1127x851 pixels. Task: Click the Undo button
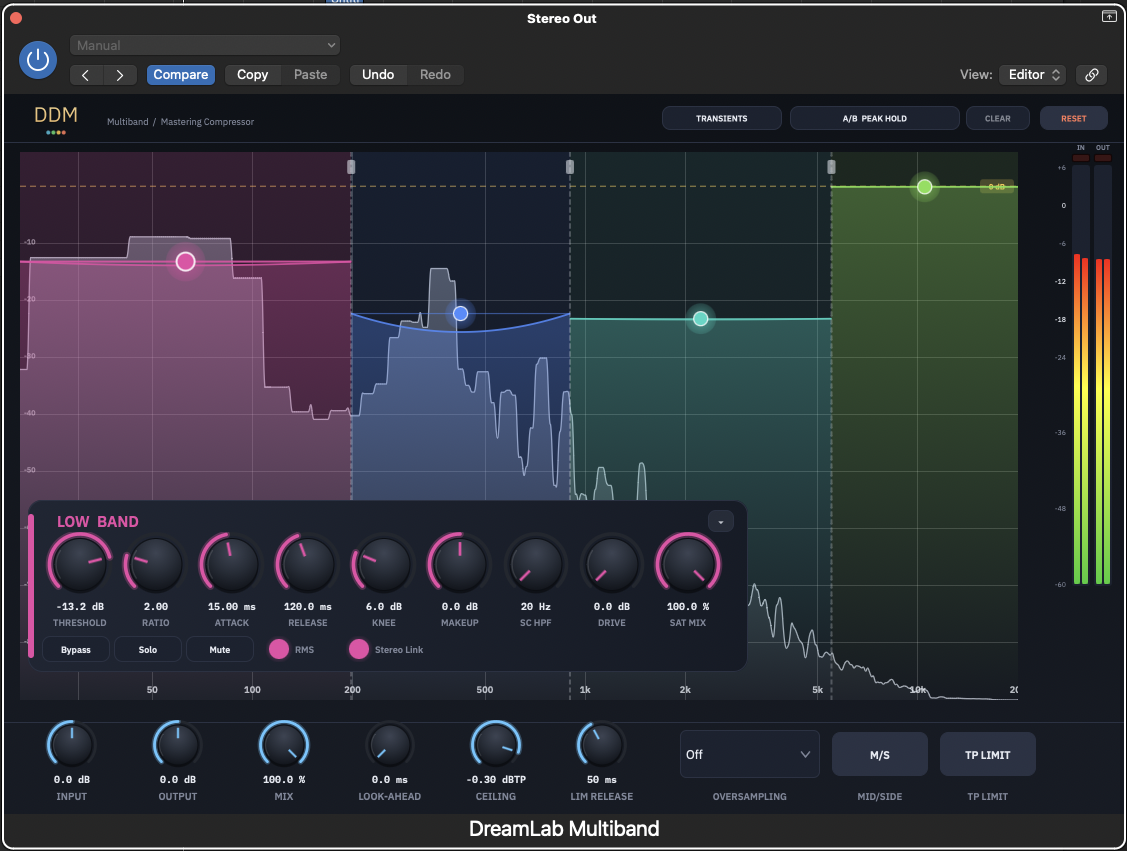tap(378, 75)
